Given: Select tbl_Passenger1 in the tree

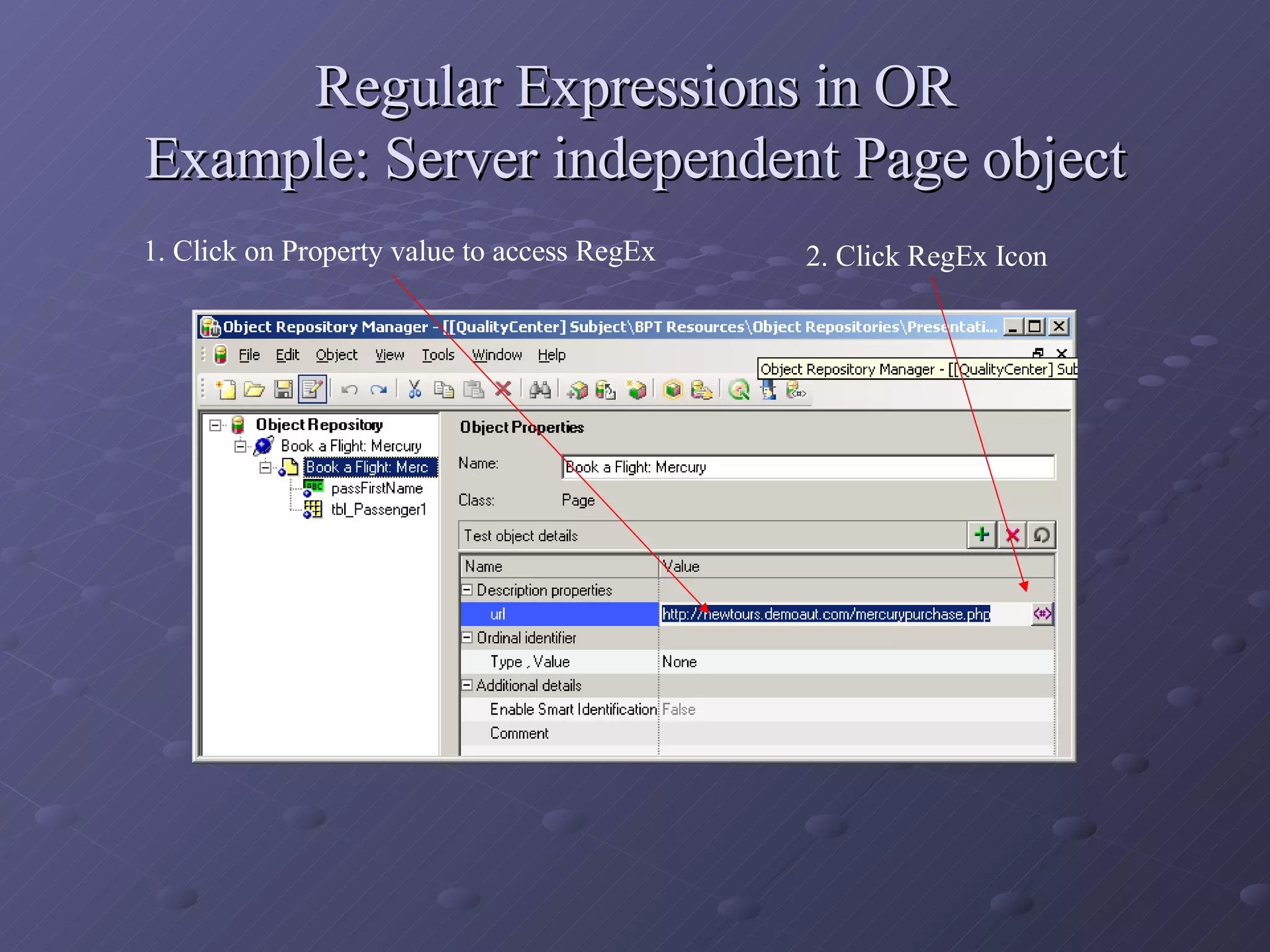Looking at the screenshot, I should [379, 509].
